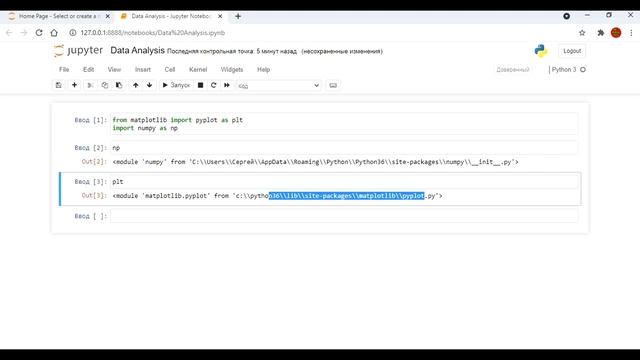Close the Home Page tab
Screen dimensions: 640x360
tap(108, 16)
